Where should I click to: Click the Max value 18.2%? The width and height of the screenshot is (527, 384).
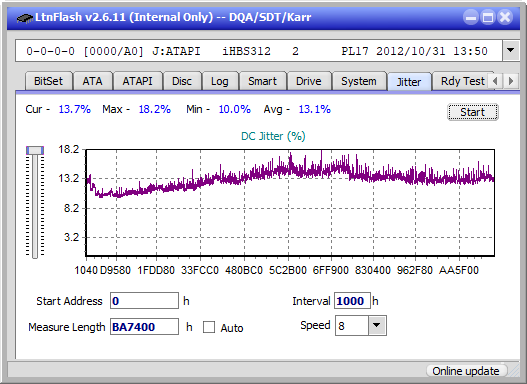155,109
